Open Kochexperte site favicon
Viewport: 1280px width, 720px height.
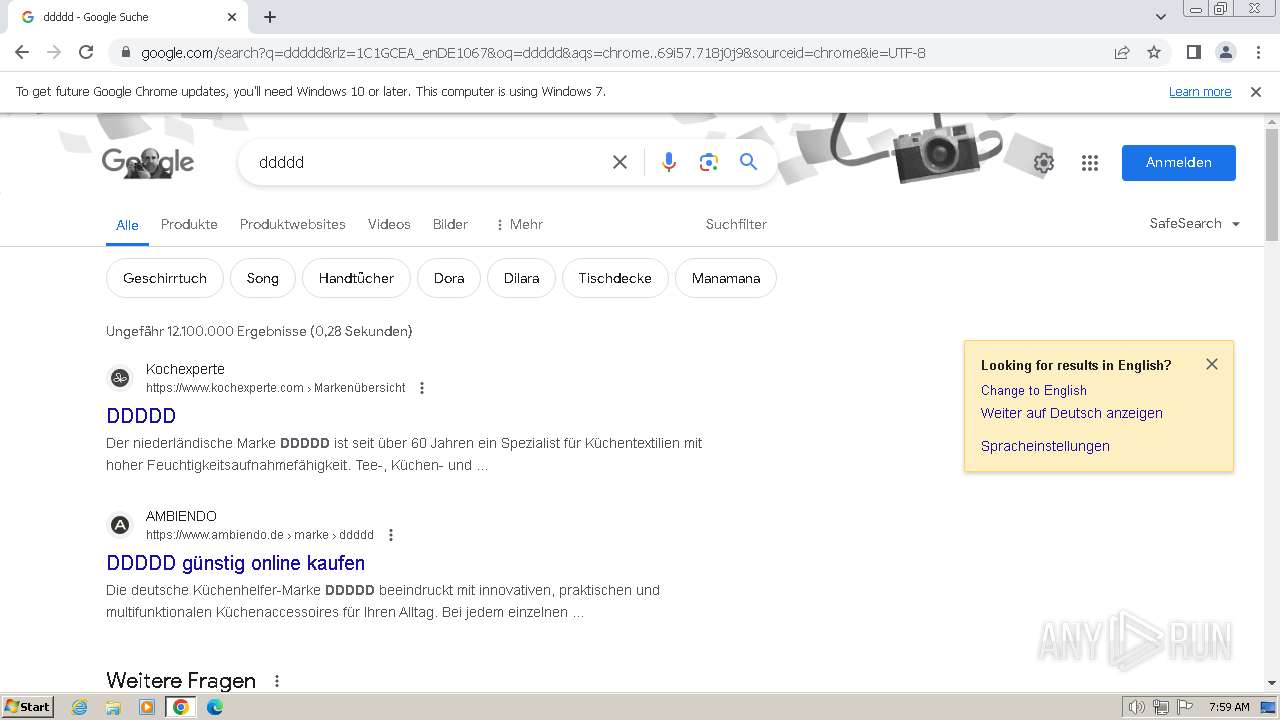120,378
